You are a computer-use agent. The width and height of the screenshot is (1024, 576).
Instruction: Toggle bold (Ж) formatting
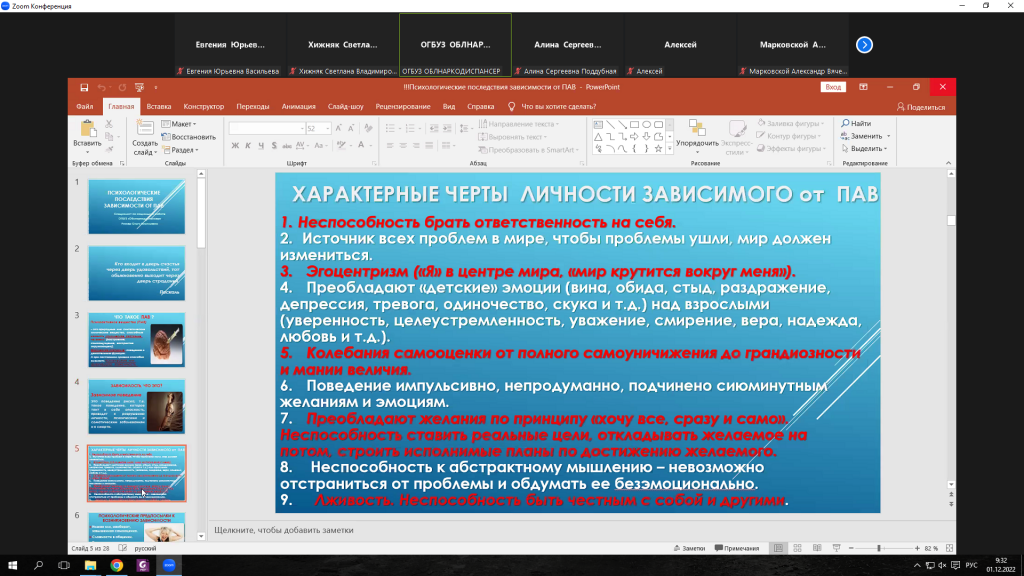click(235, 146)
